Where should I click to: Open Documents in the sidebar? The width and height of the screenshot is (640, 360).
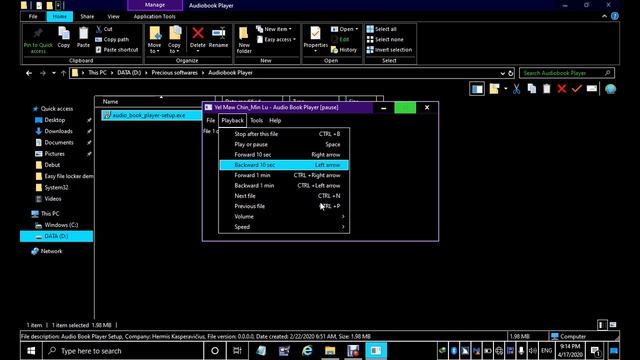click(x=59, y=142)
